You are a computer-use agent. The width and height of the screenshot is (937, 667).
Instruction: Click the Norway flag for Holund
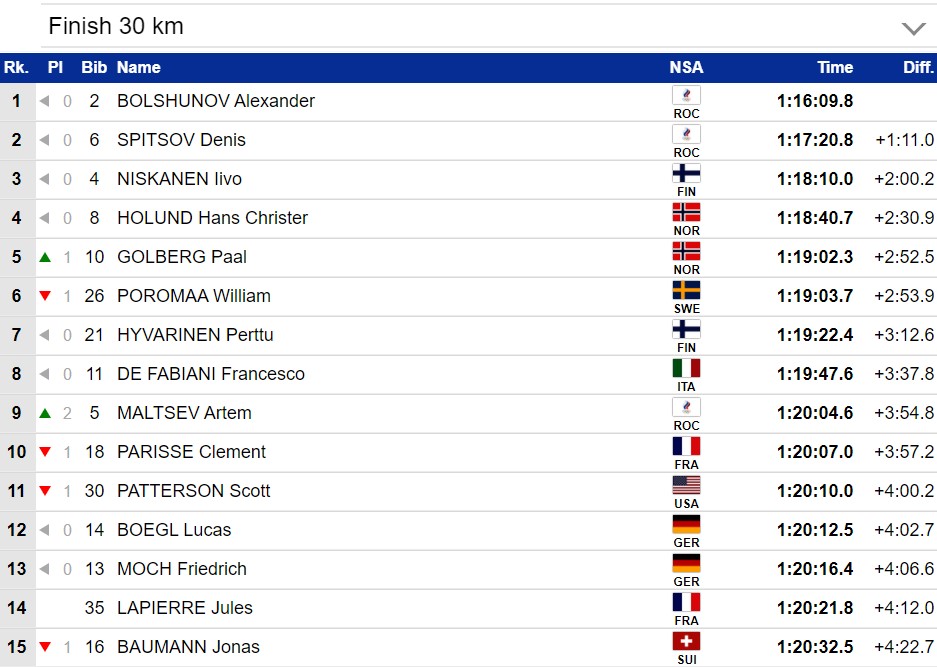coord(686,213)
